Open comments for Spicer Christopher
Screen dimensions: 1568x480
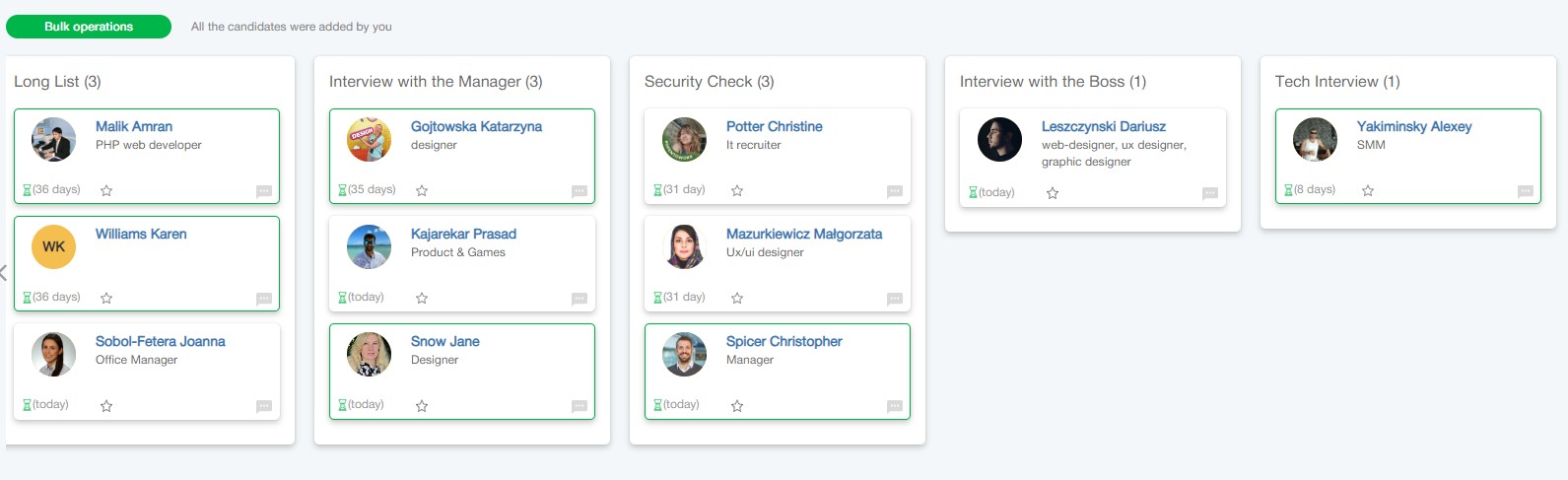pyautogui.click(x=895, y=406)
